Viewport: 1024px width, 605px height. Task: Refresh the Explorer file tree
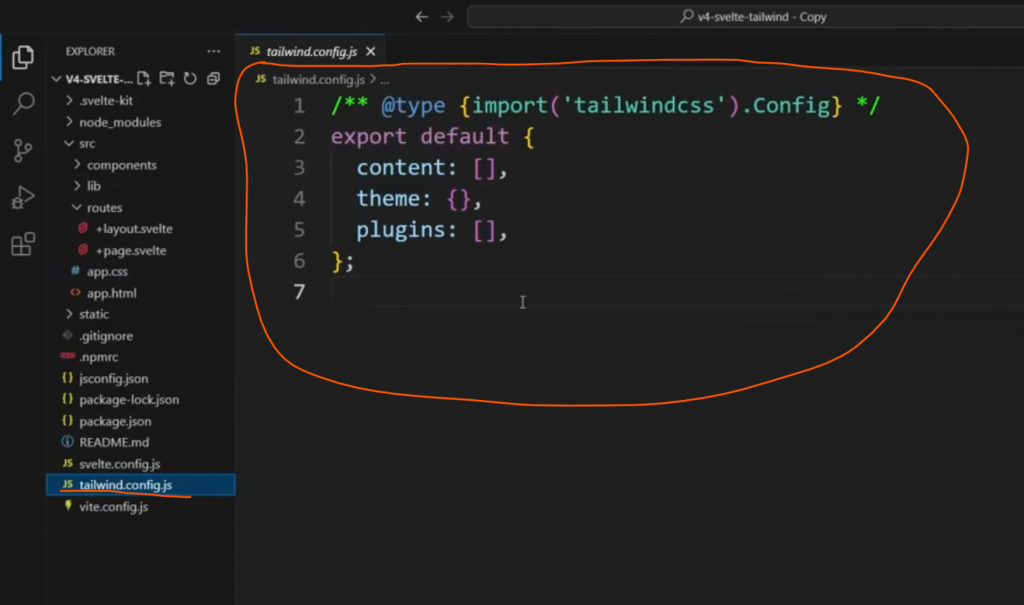click(190, 79)
